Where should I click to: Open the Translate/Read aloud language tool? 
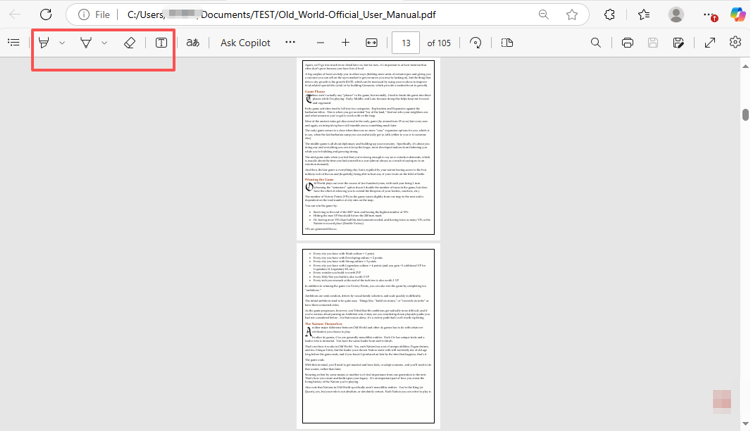(x=192, y=43)
